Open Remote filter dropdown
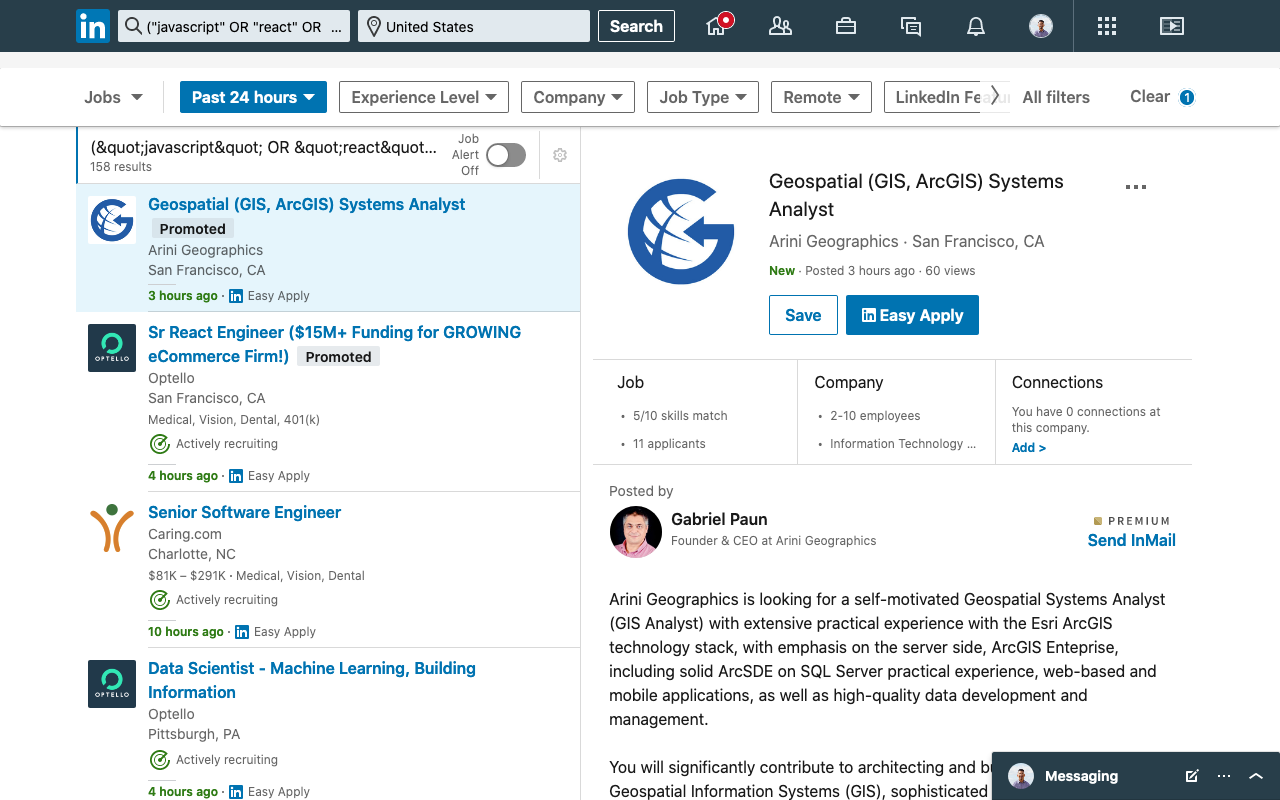This screenshot has height=800, width=1280. click(821, 97)
